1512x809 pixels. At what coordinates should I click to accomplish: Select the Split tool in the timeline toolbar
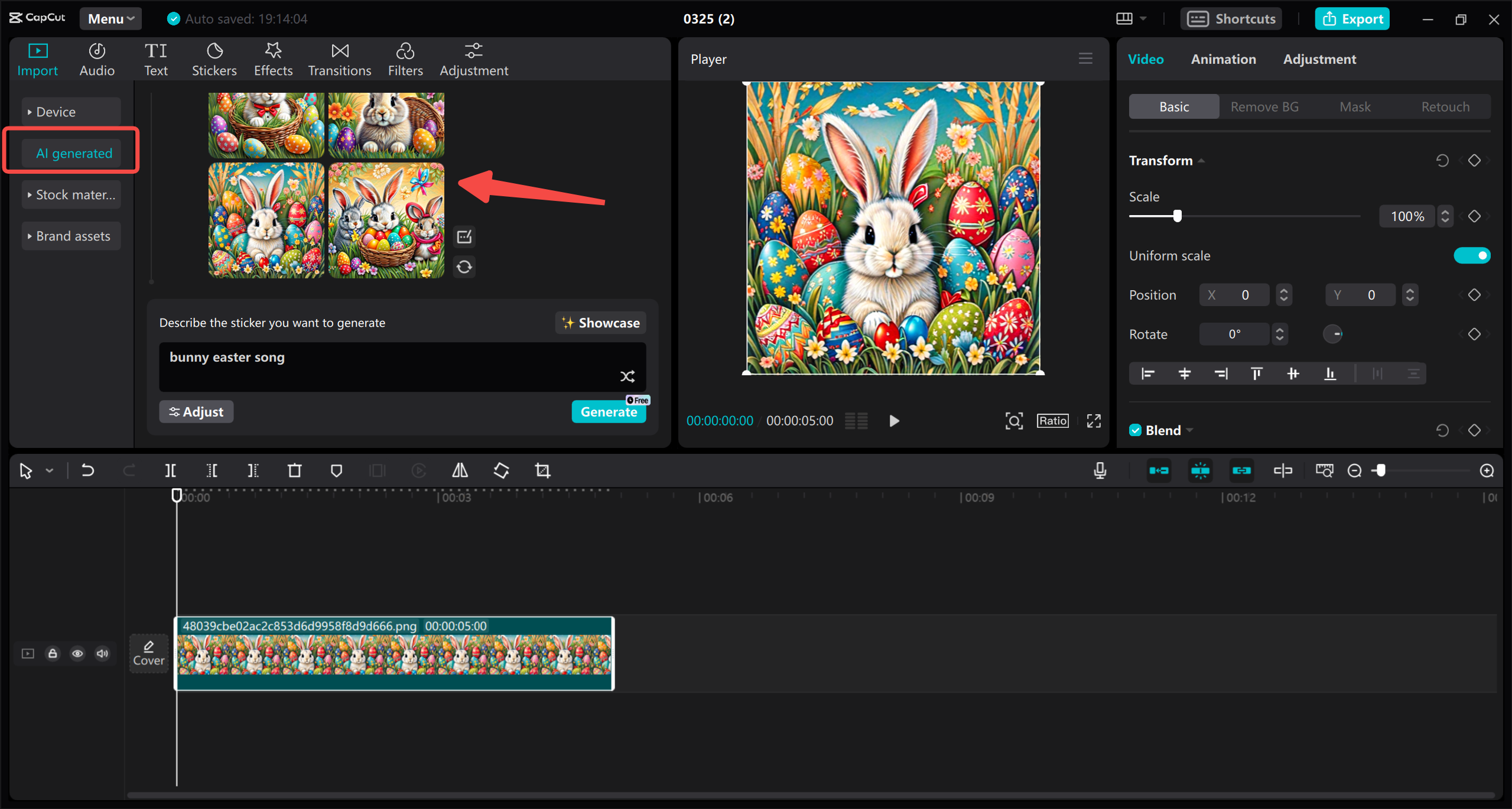point(170,470)
